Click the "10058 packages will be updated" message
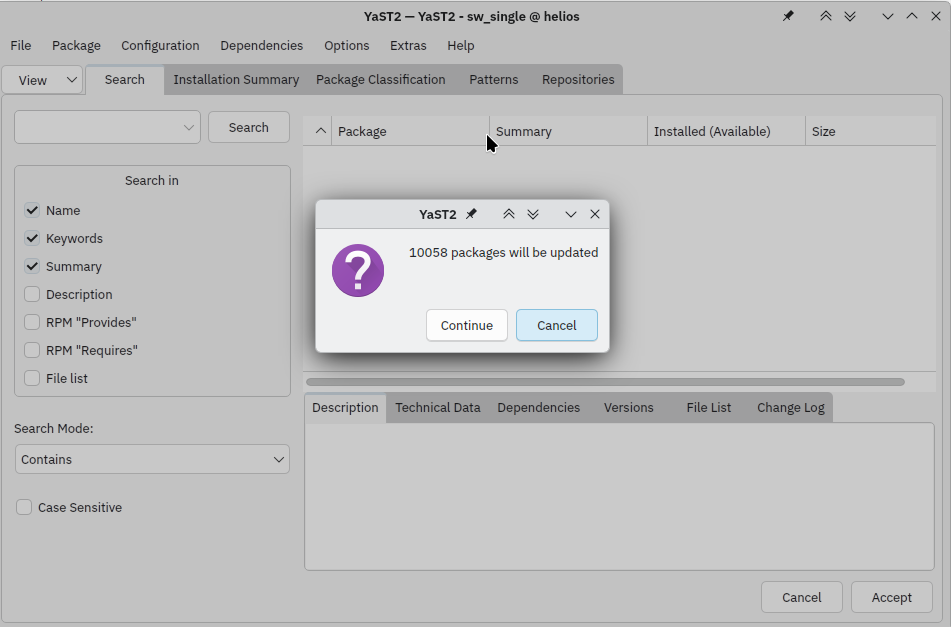This screenshot has height=627, width=951. (x=503, y=252)
